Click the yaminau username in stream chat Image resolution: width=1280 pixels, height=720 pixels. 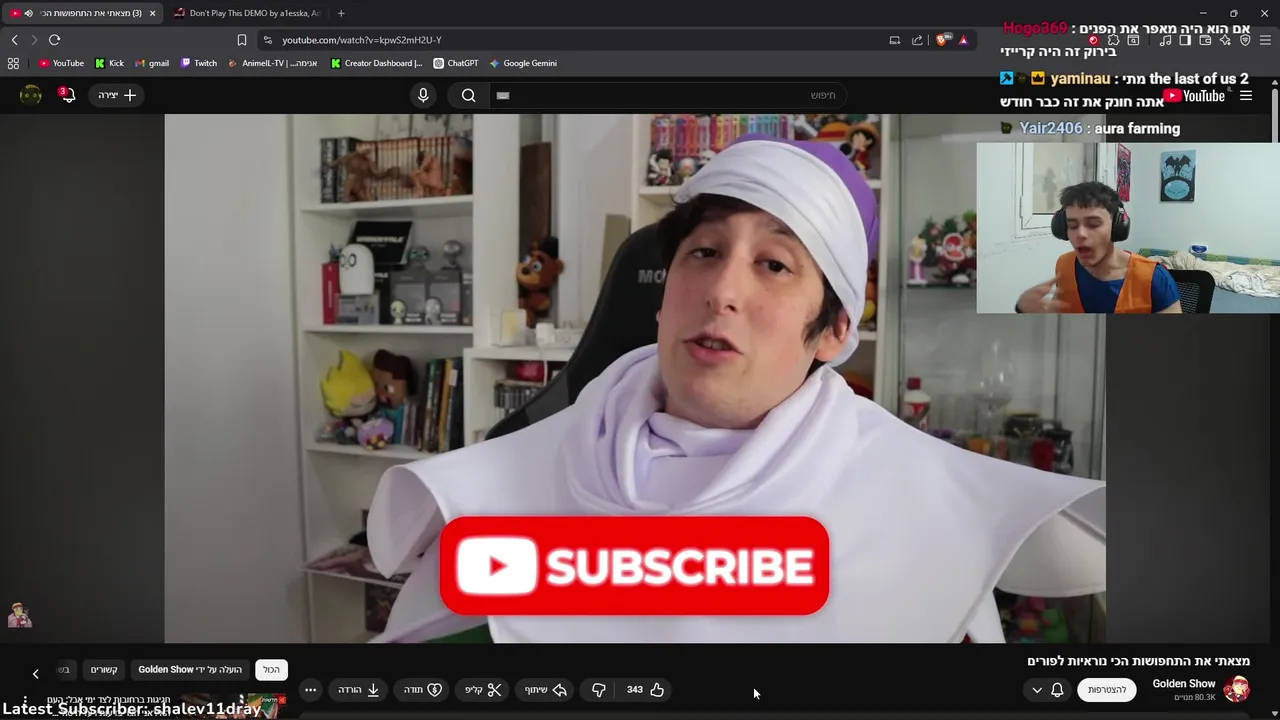pos(1080,78)
